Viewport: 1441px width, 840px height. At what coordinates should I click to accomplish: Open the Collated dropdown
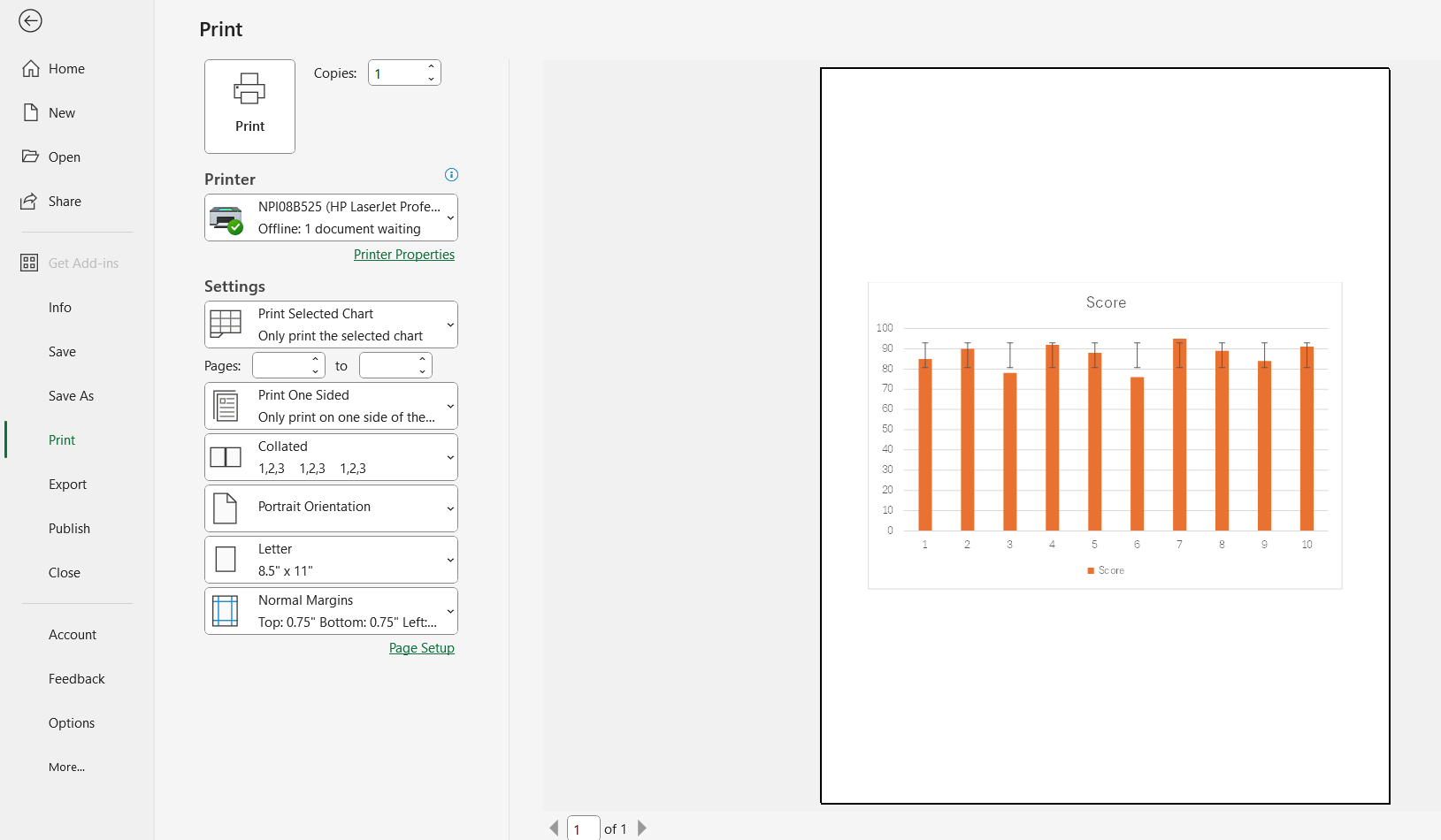(x=331, y=457)
